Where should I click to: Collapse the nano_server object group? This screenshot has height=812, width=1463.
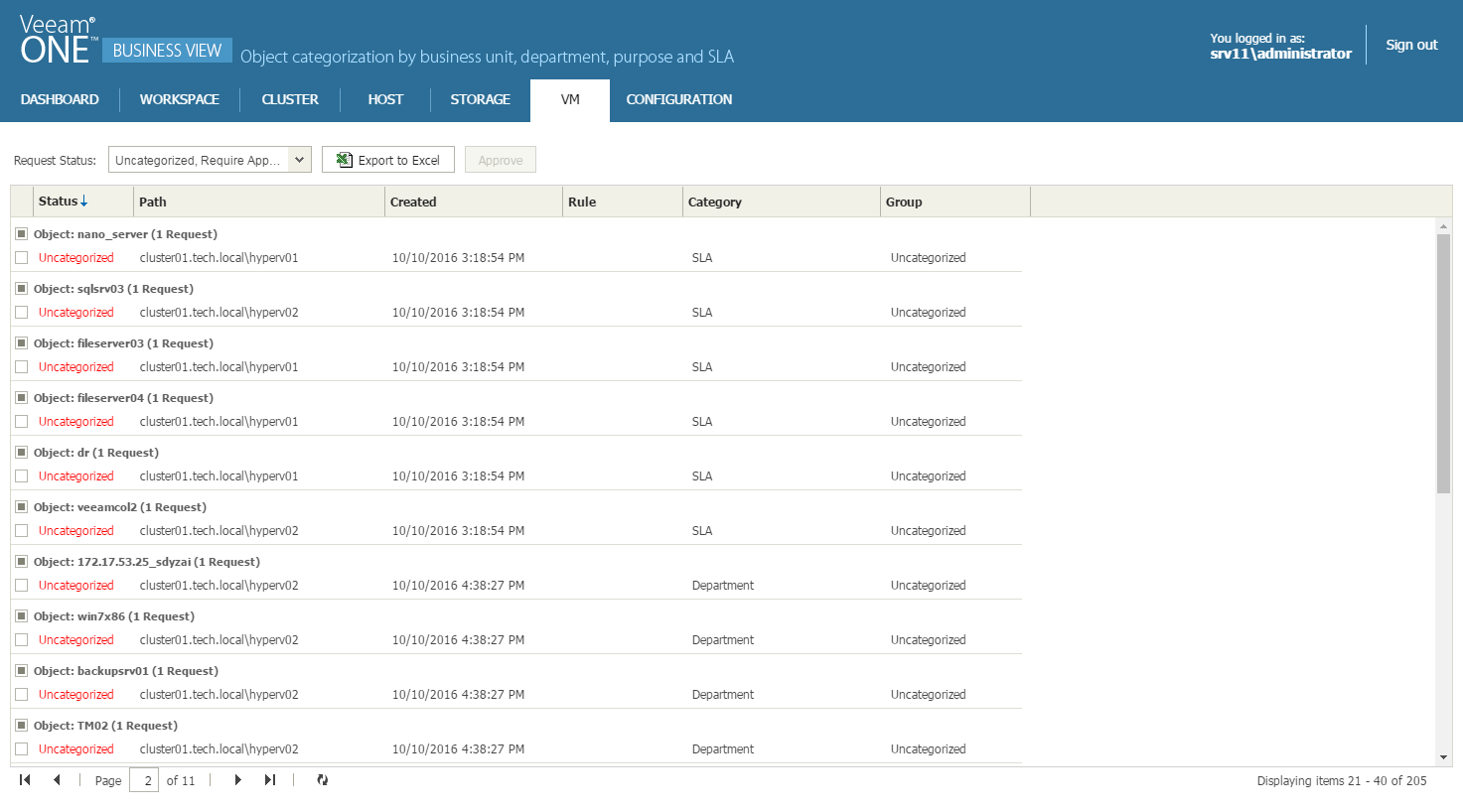(22, 234)
